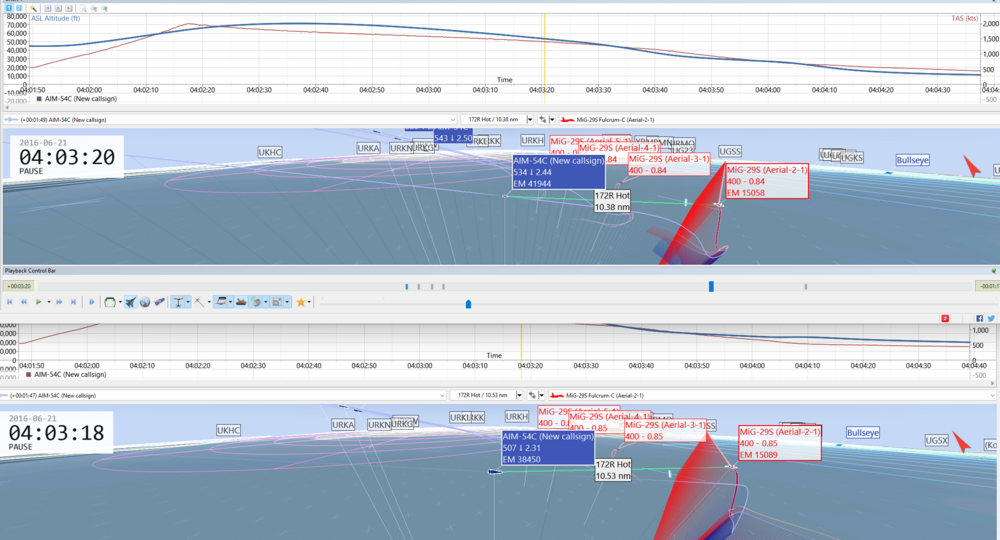Select the cockpit view icon

[110, 302]
